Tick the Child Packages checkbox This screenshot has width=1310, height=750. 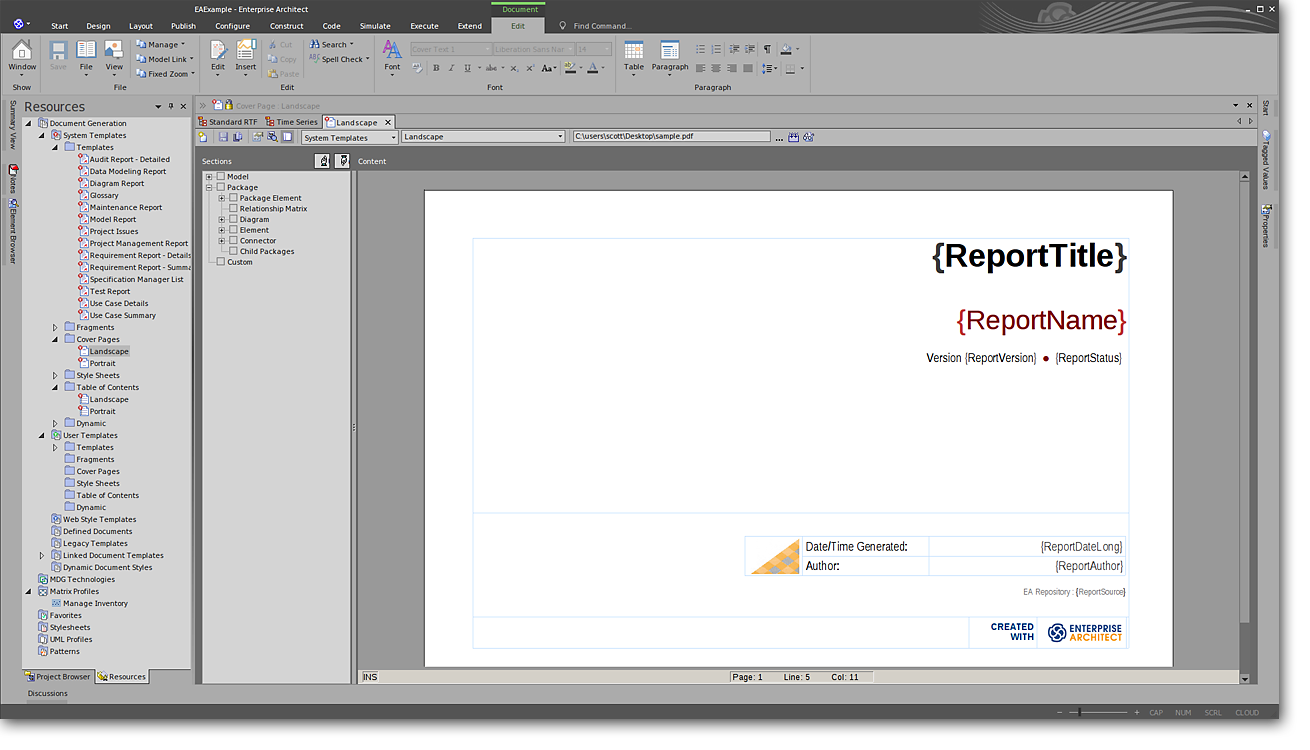coord(234,252)
